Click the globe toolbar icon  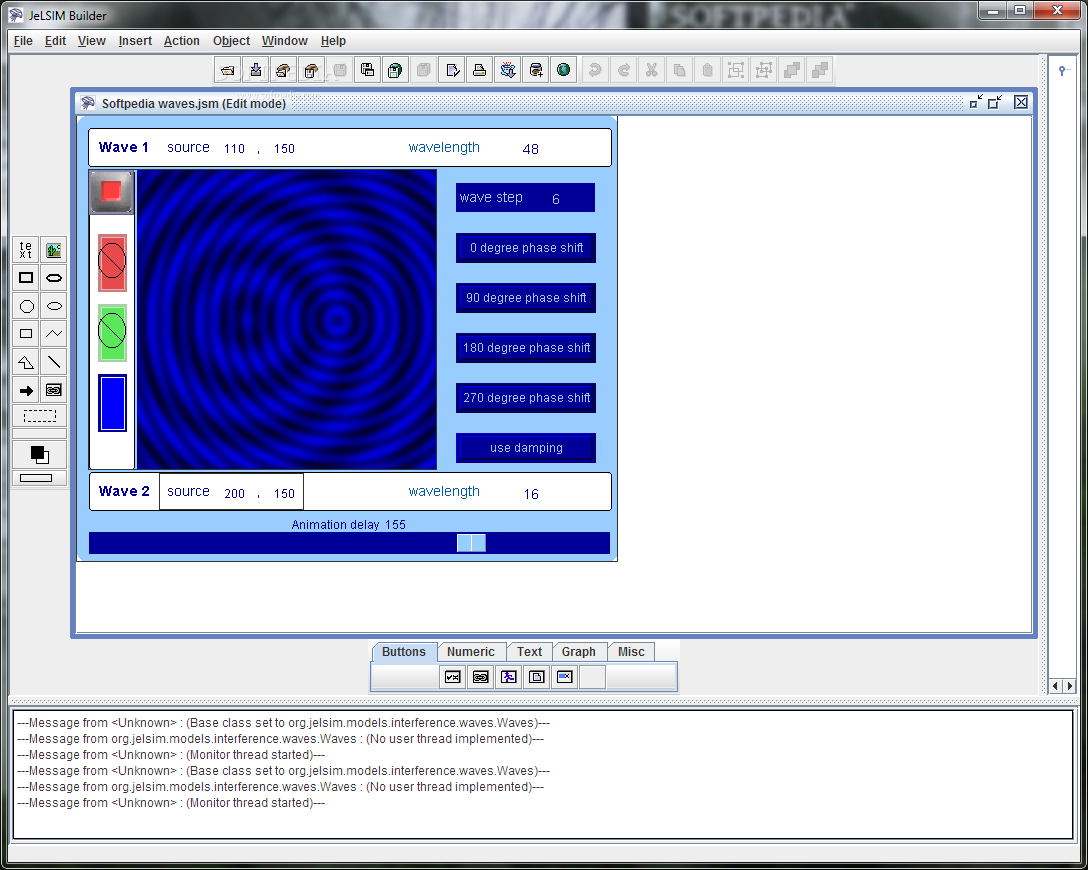(x=563, y=70)
